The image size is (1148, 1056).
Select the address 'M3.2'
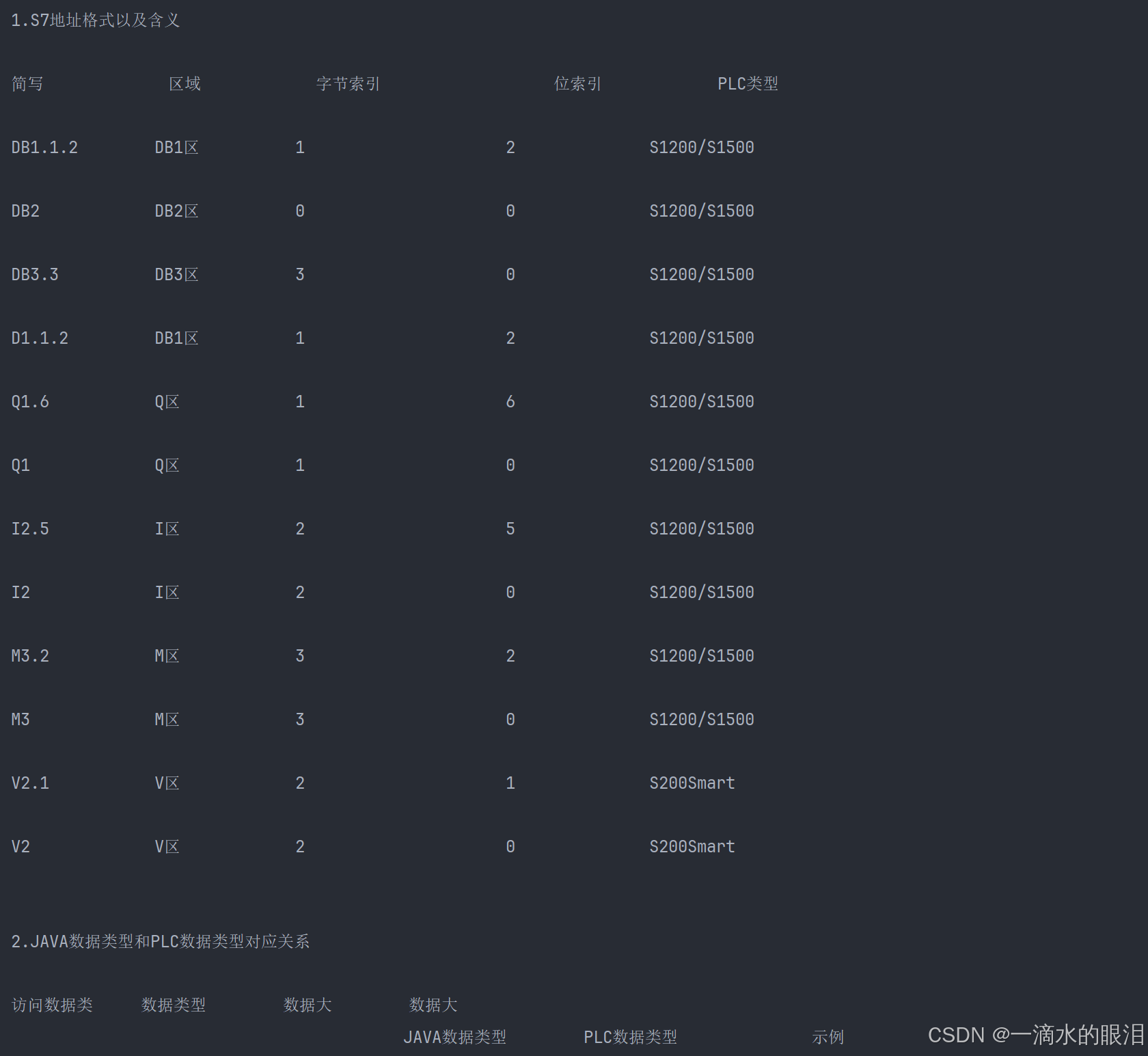point(30,656)
